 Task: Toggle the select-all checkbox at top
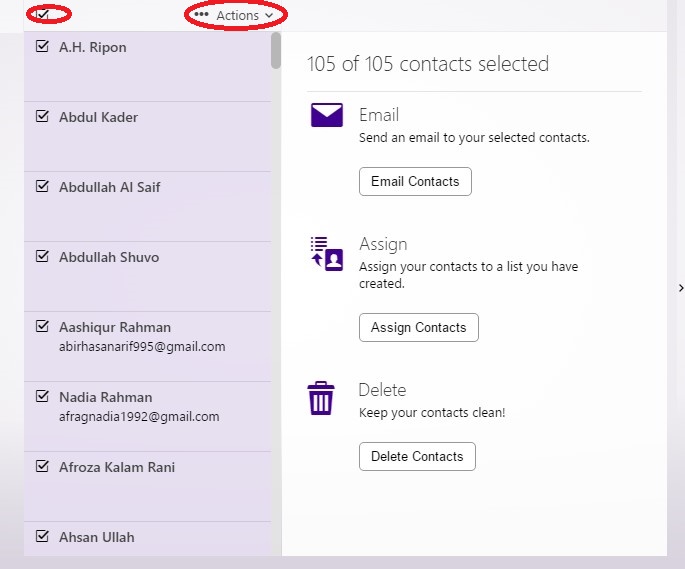click(x=43, y=14)
